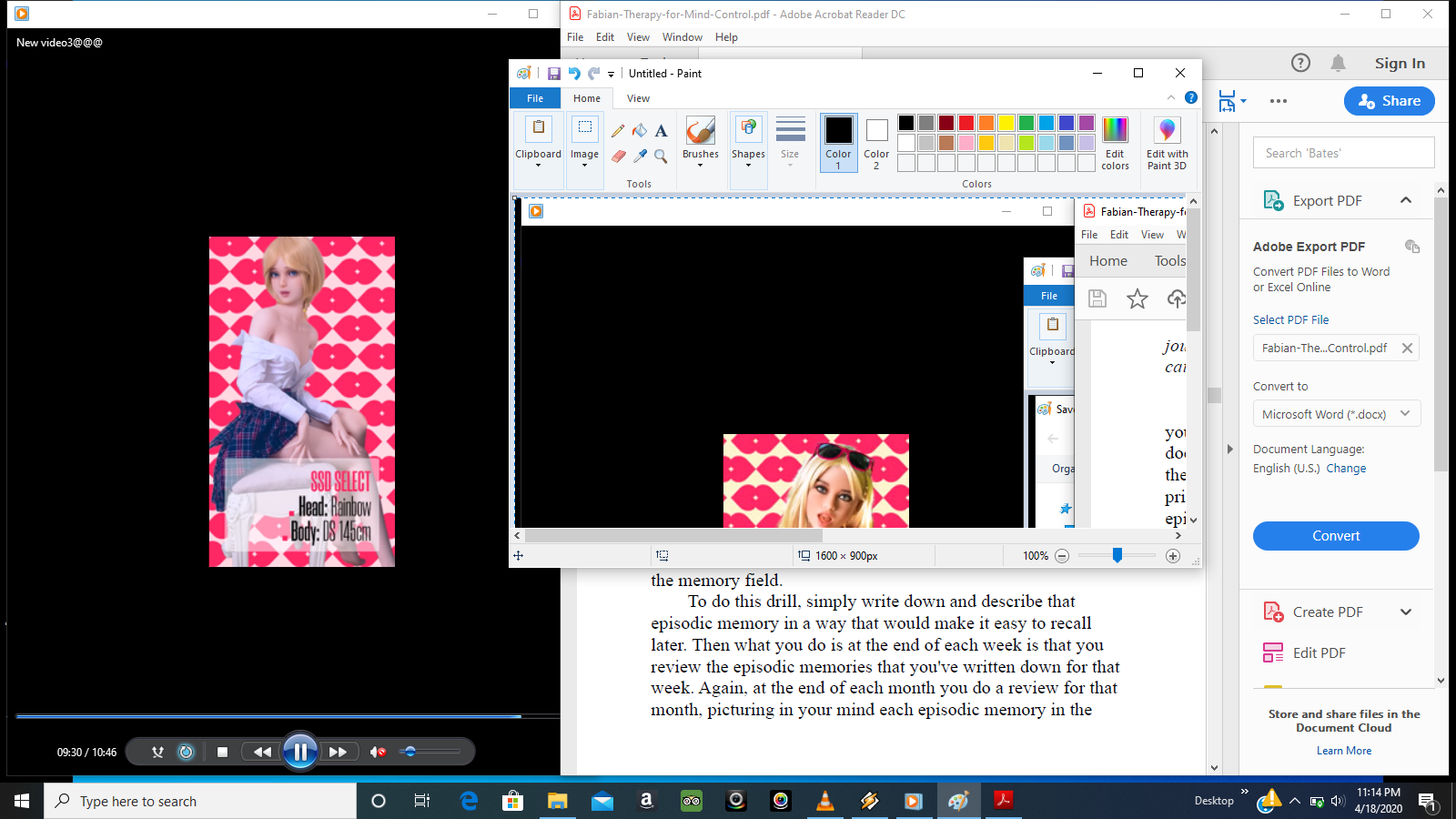The image size is (1456, 819).
Task: Adjust Paint zoom slider handle
Action: point(1117,555)
